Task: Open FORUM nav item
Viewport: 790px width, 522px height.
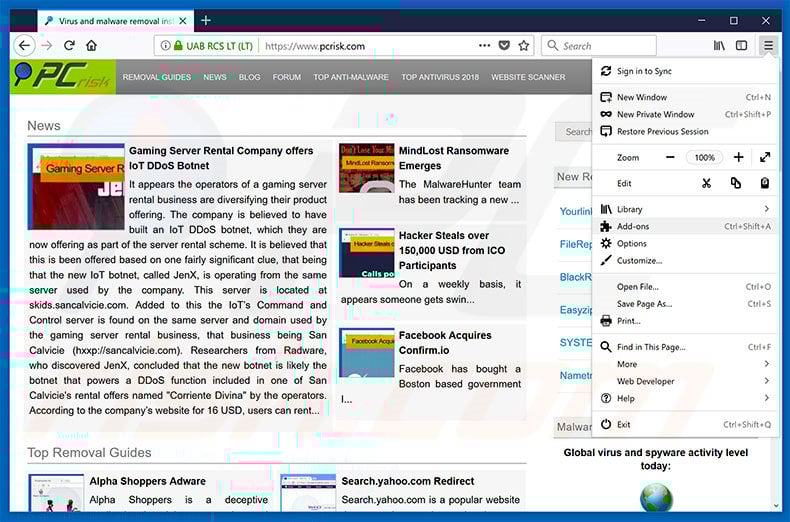Action: point(287,77)
